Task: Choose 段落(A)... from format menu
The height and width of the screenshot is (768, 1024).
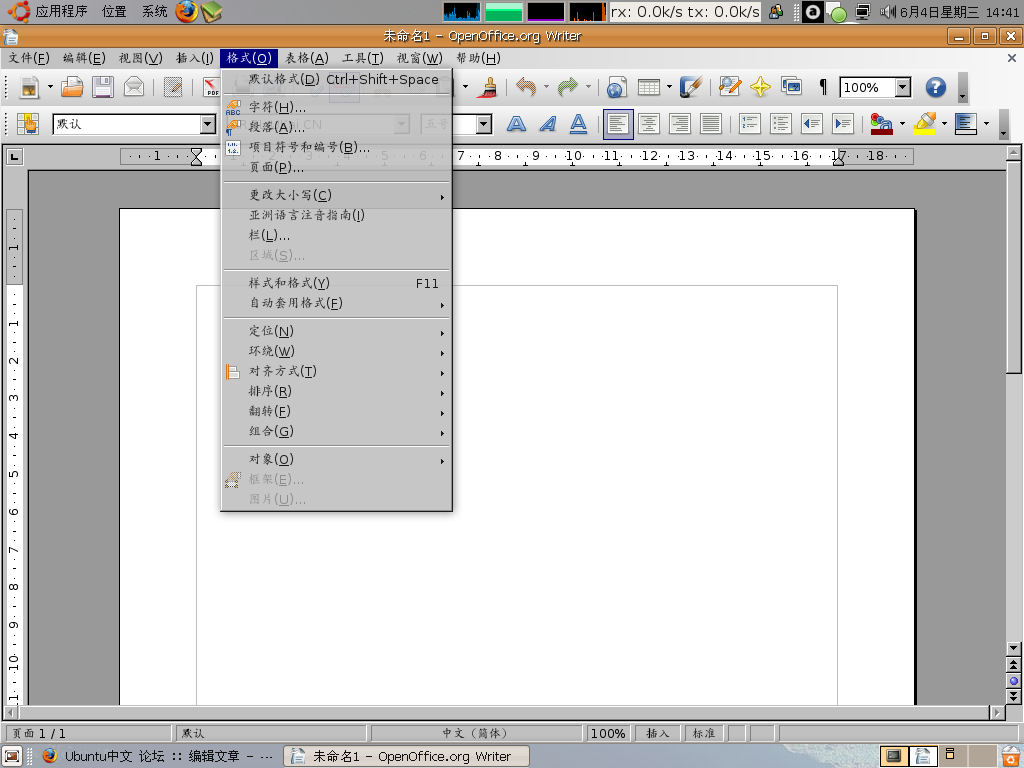Action: (336, 127)
